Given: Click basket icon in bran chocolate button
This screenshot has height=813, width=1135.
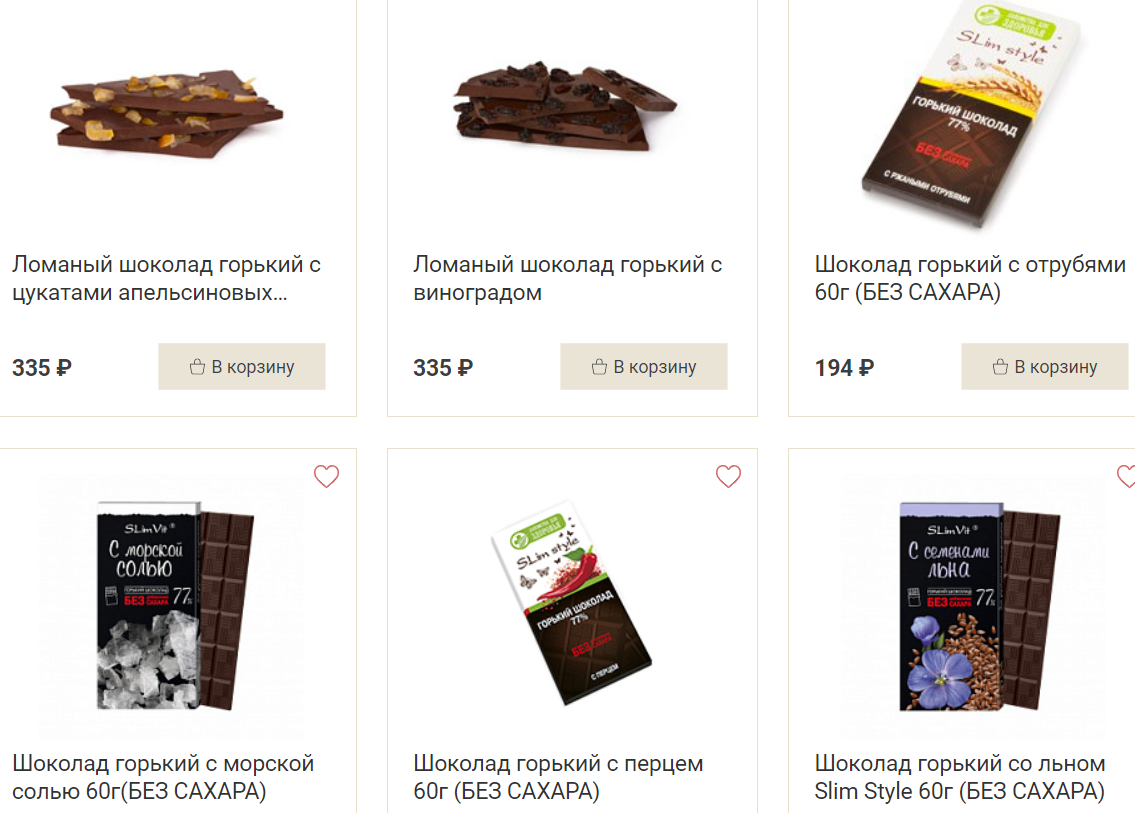Looking at the screenshot, I should 1000,367.
